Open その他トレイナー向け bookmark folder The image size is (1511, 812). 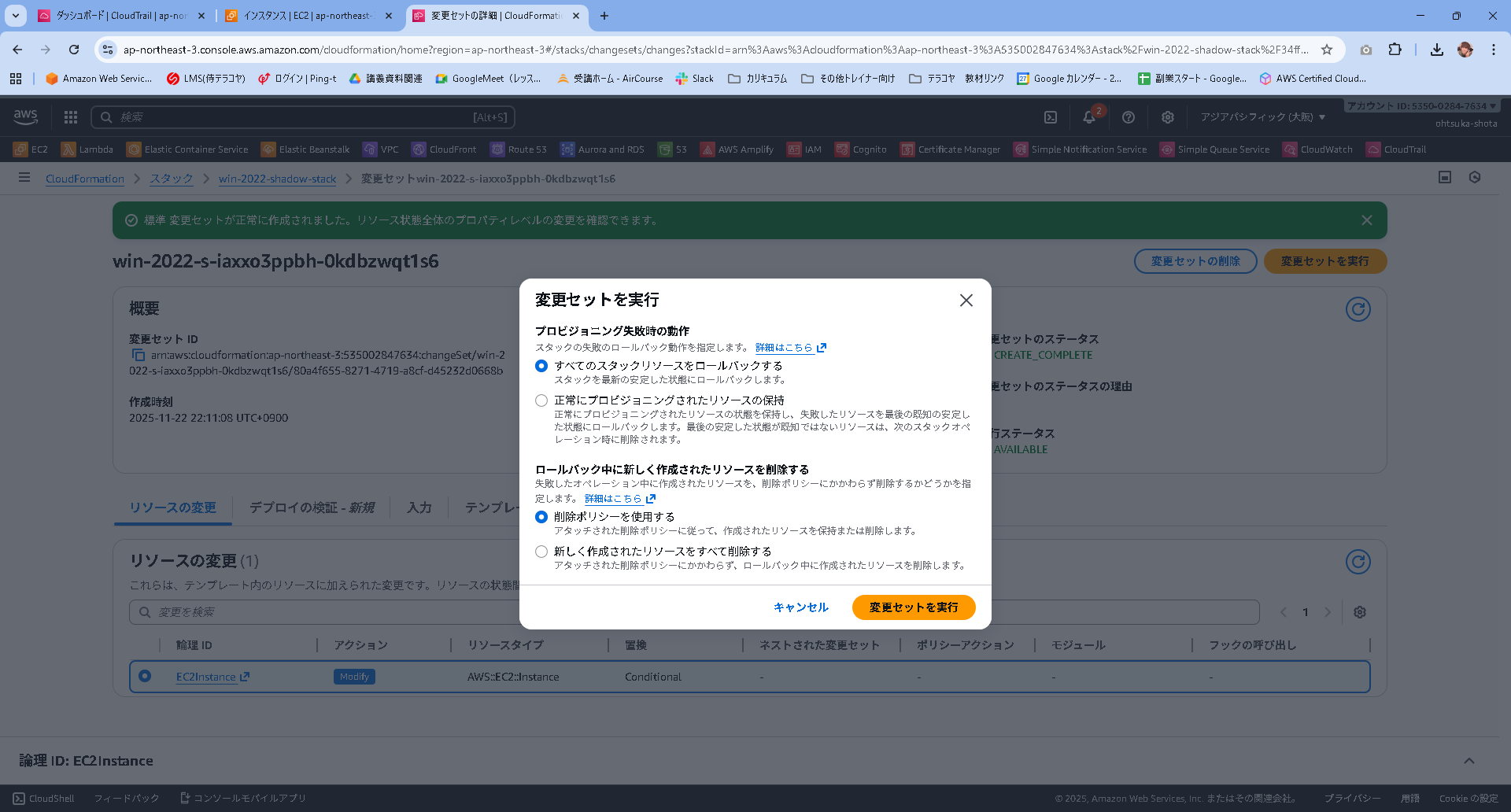[848, 79]
